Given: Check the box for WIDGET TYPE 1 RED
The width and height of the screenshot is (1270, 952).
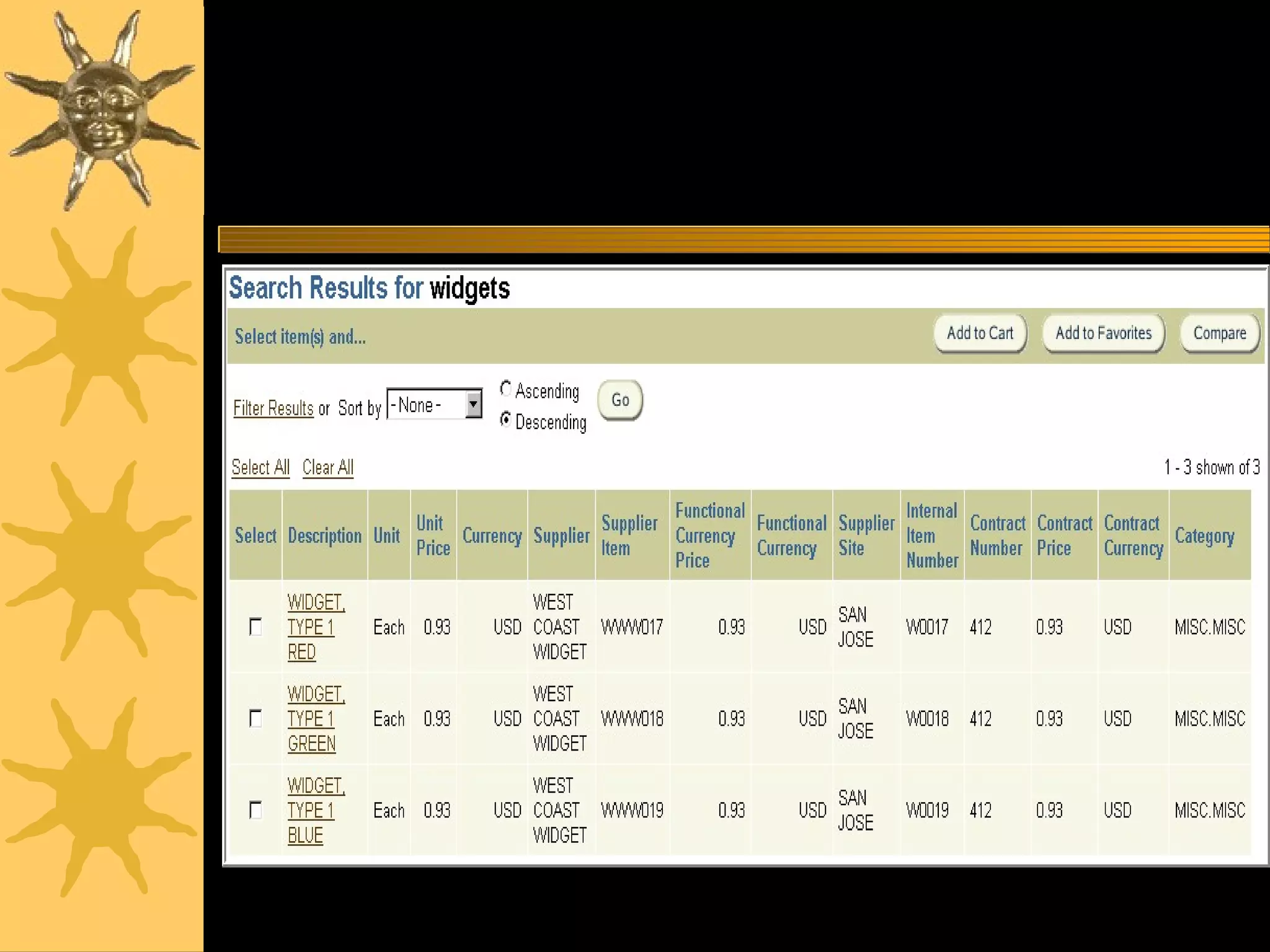Looking at the screenshot, I should coord(255,627).
